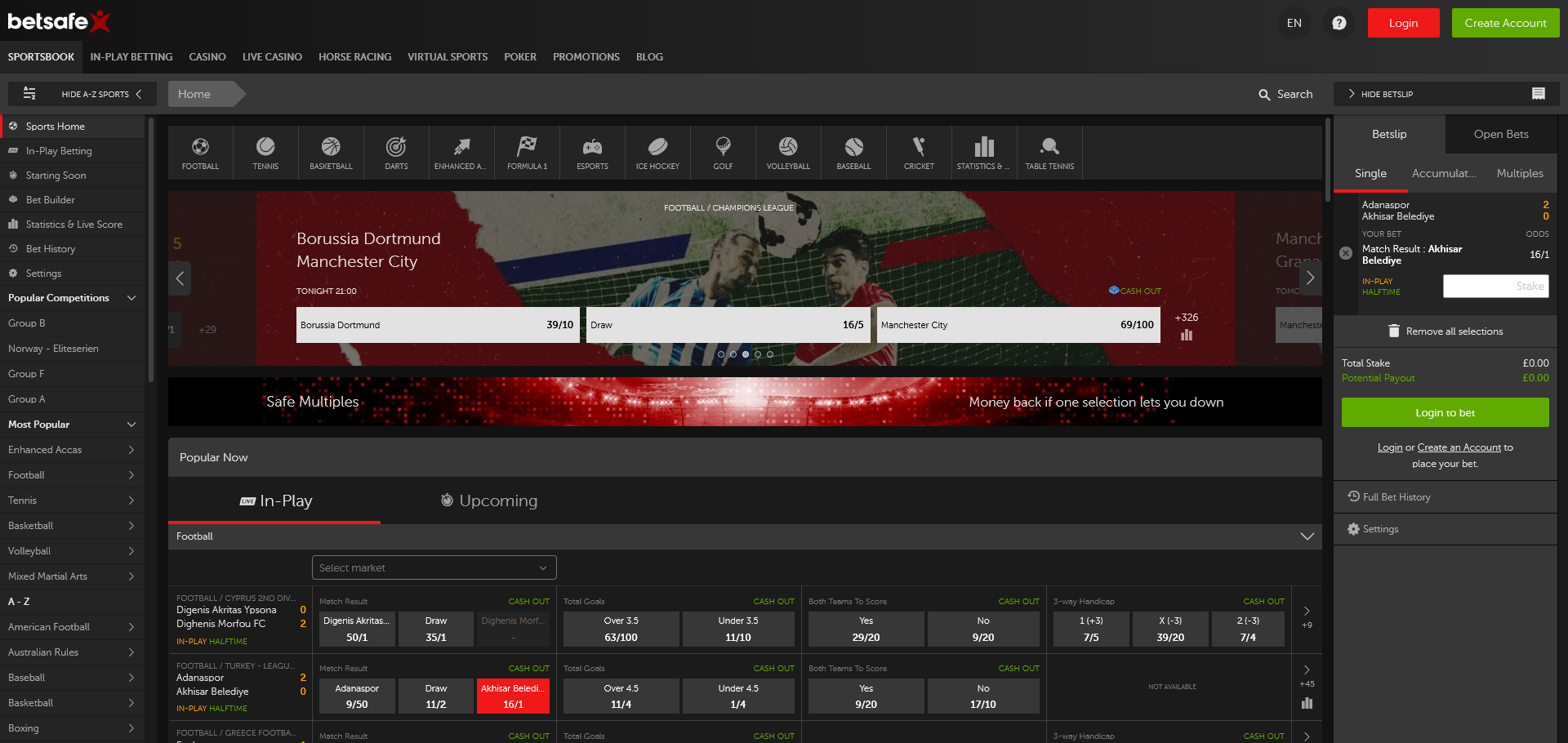Click the betslip receipt icon in header

[1539, 94]
